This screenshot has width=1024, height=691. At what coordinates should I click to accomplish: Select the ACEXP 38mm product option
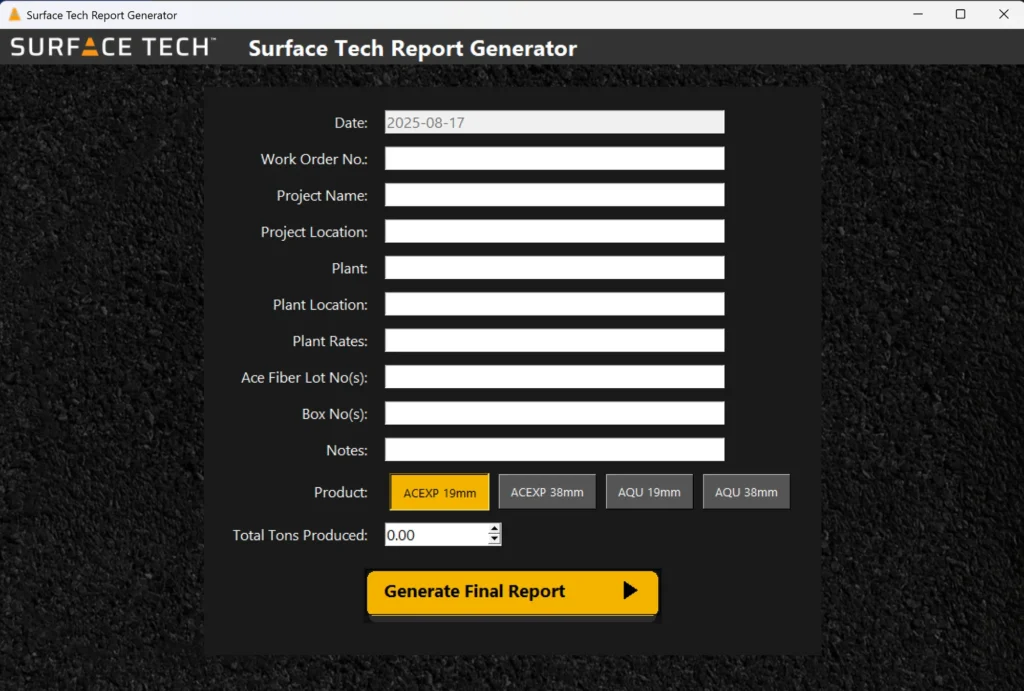click(547, 492)
